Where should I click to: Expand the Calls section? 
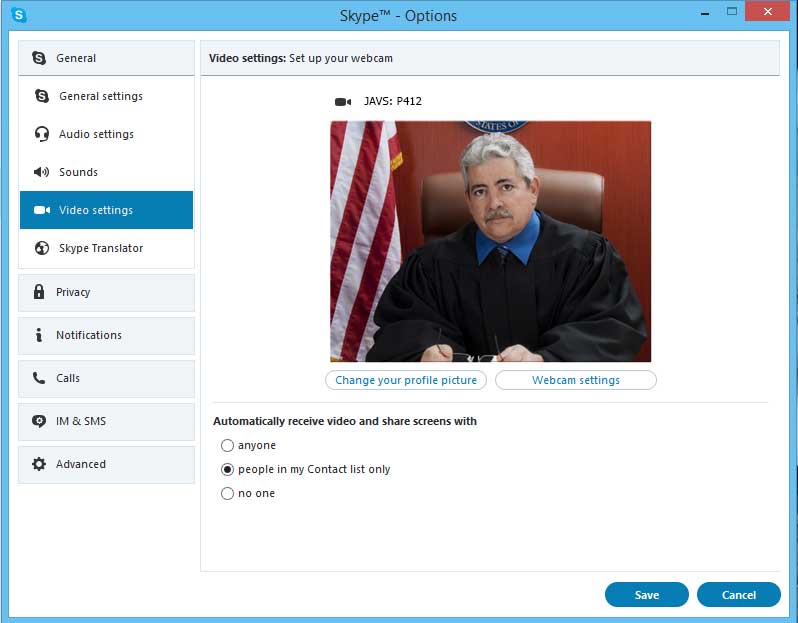(x=106, y=379)
